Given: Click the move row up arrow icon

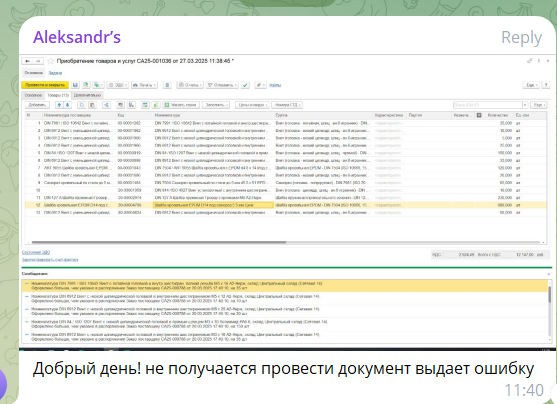Looking at the screenshot, I should point(59,105).
